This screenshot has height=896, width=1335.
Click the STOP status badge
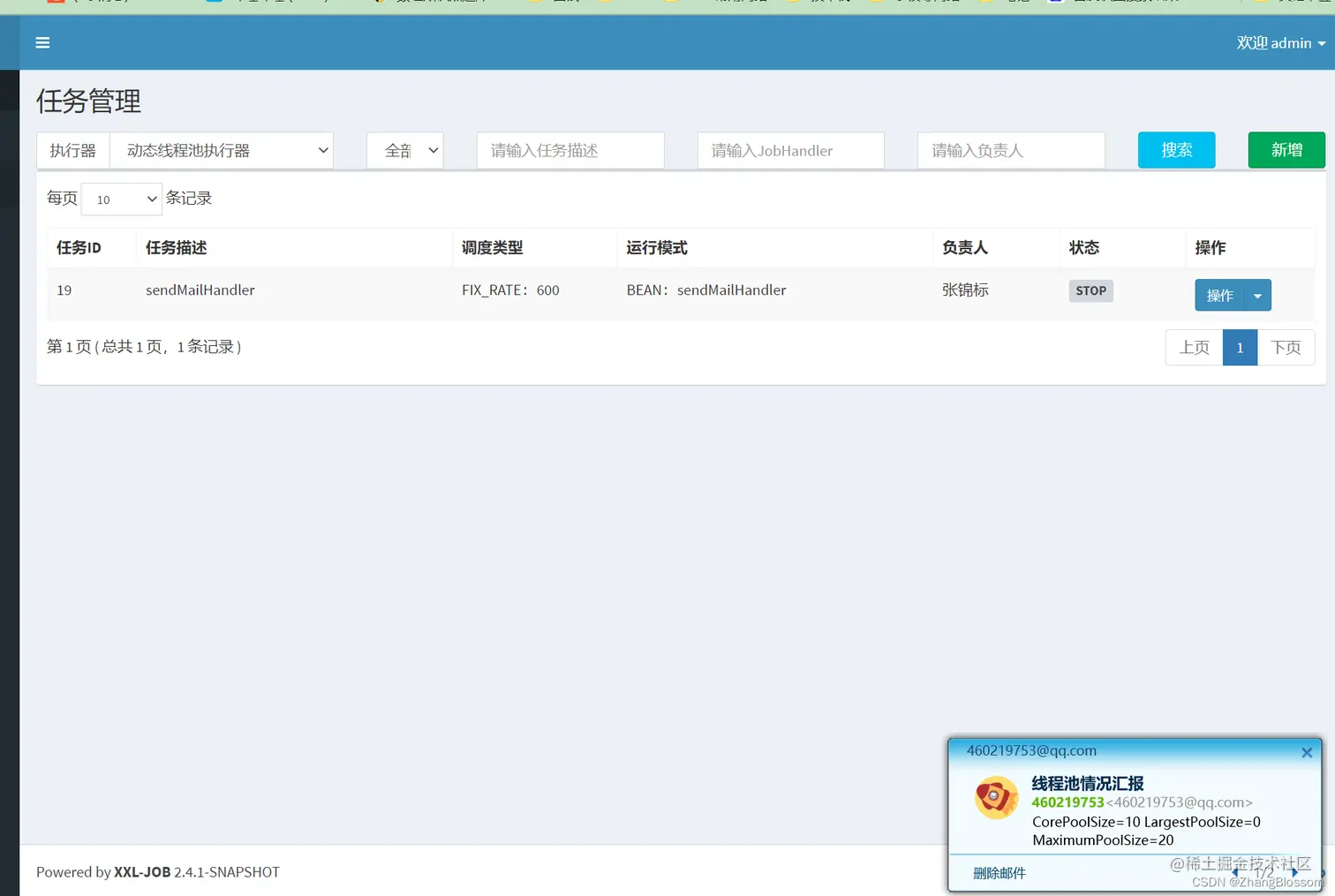coord(1090,291)
